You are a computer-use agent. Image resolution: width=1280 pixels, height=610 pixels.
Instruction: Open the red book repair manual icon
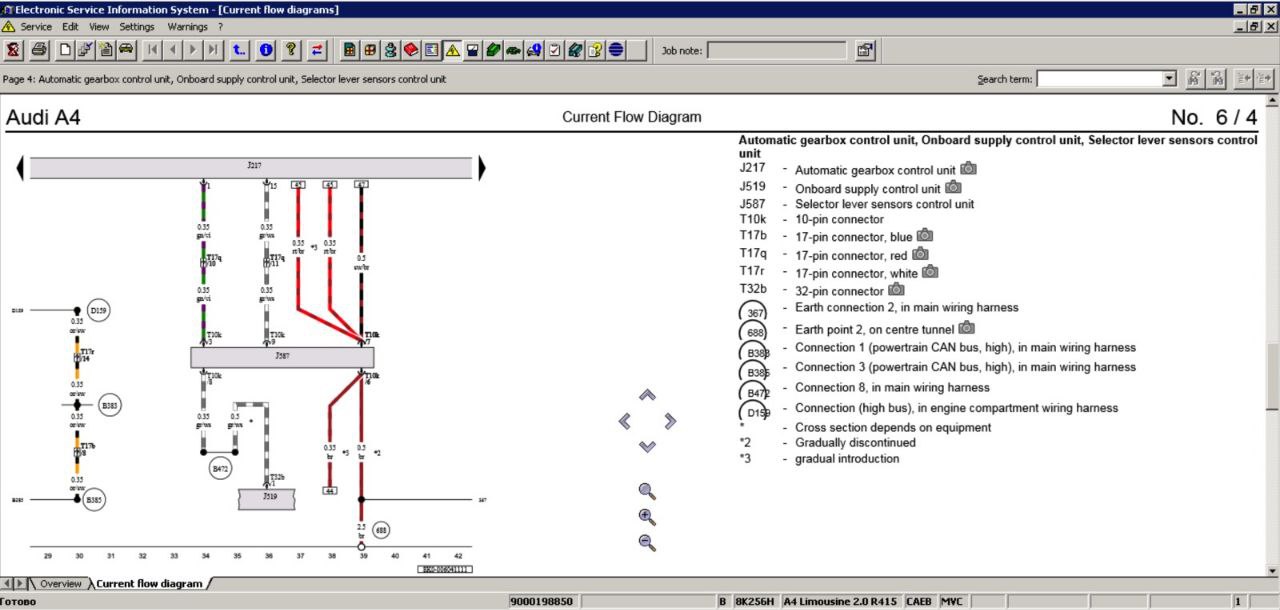(x=411, y=49)
